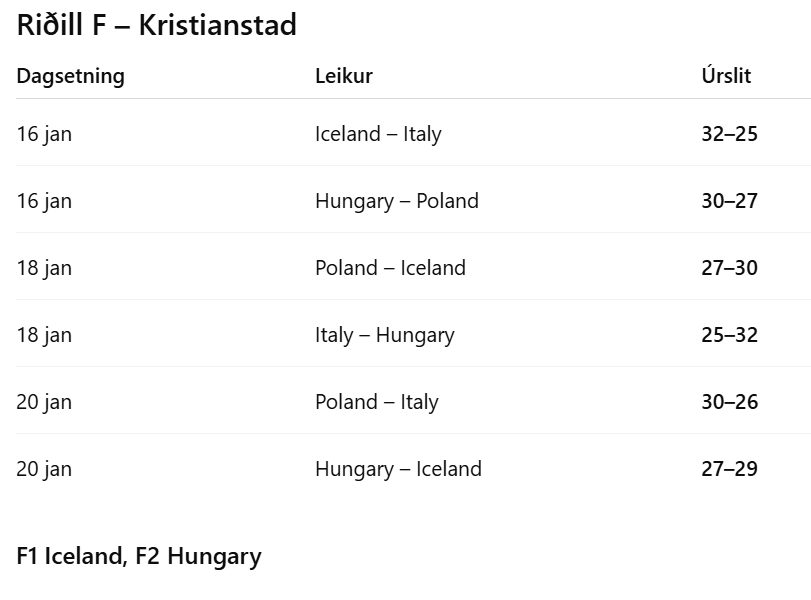
Task: Select the 32–25 result
Action: (729, 134)
